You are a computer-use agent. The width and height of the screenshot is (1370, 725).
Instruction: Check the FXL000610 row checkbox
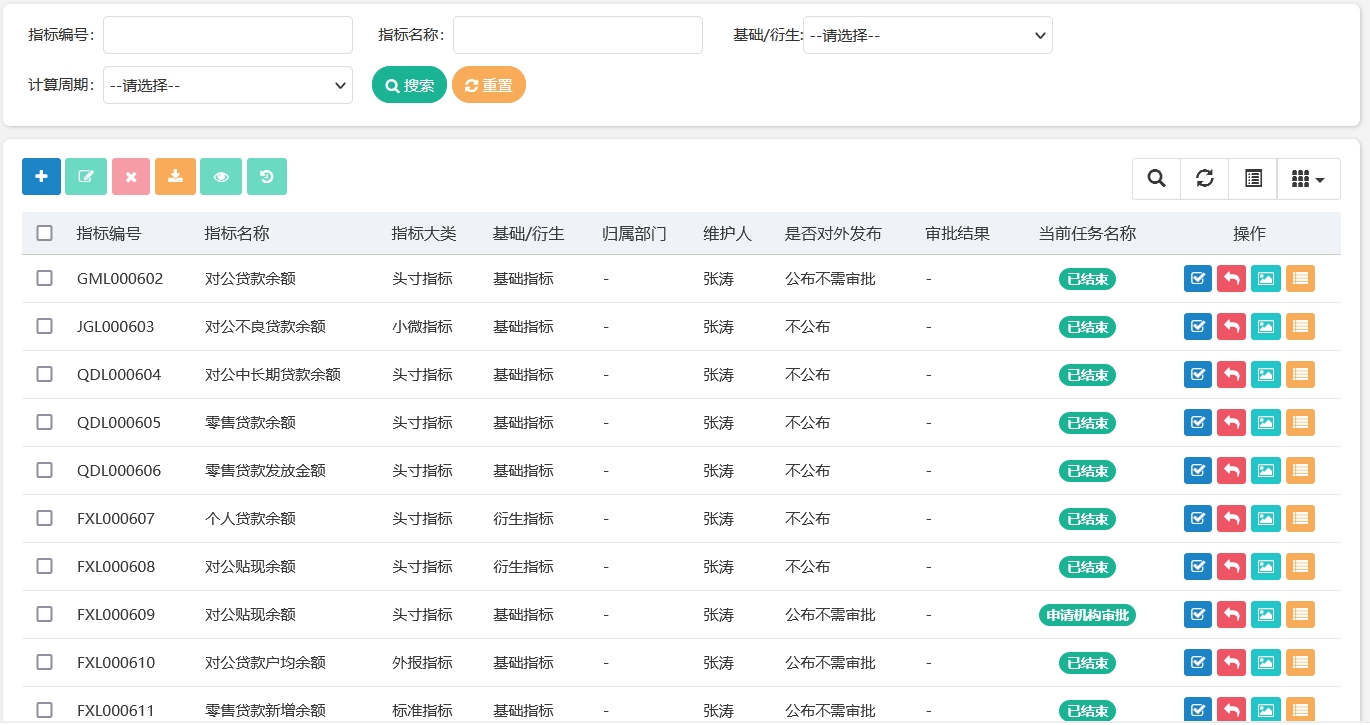44,662
